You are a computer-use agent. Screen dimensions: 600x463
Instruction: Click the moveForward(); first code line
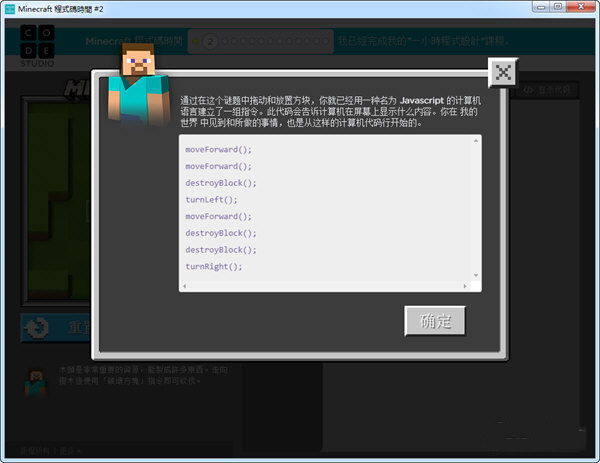[219, 149]
